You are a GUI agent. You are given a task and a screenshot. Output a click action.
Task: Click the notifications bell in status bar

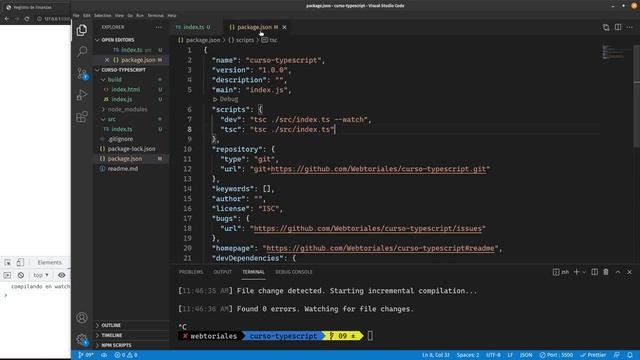pyautogui.click(x=630, y=355)
